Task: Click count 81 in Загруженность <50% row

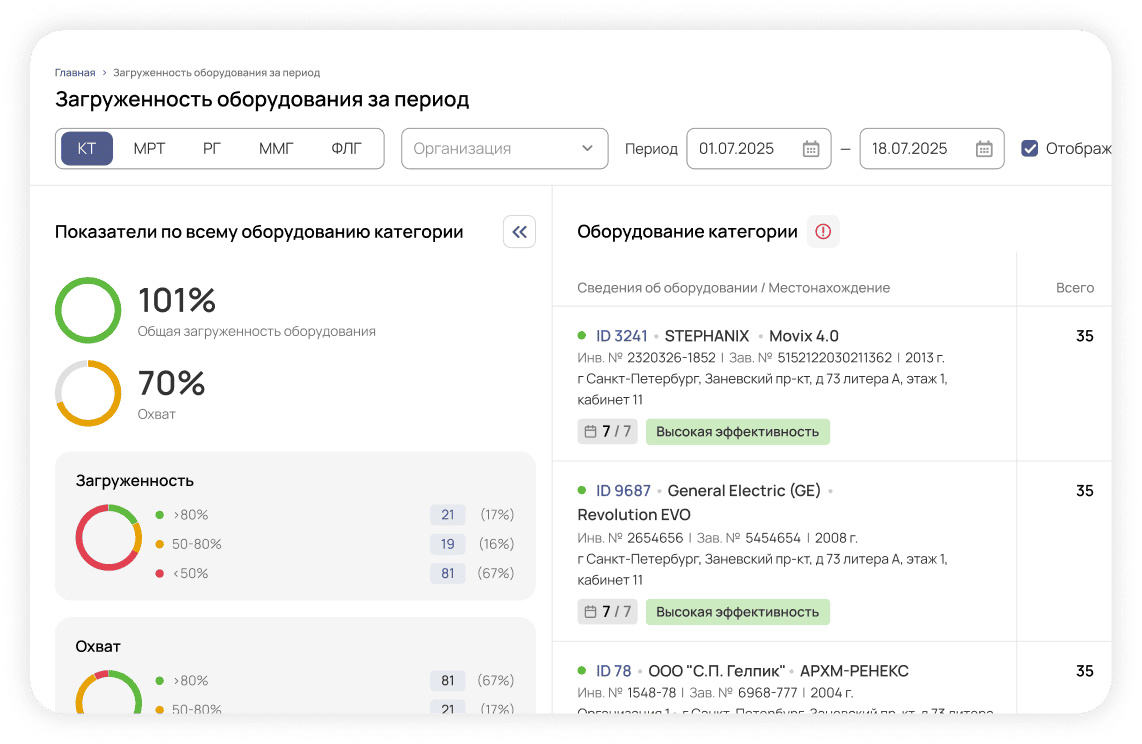Action: coord(448,574)
